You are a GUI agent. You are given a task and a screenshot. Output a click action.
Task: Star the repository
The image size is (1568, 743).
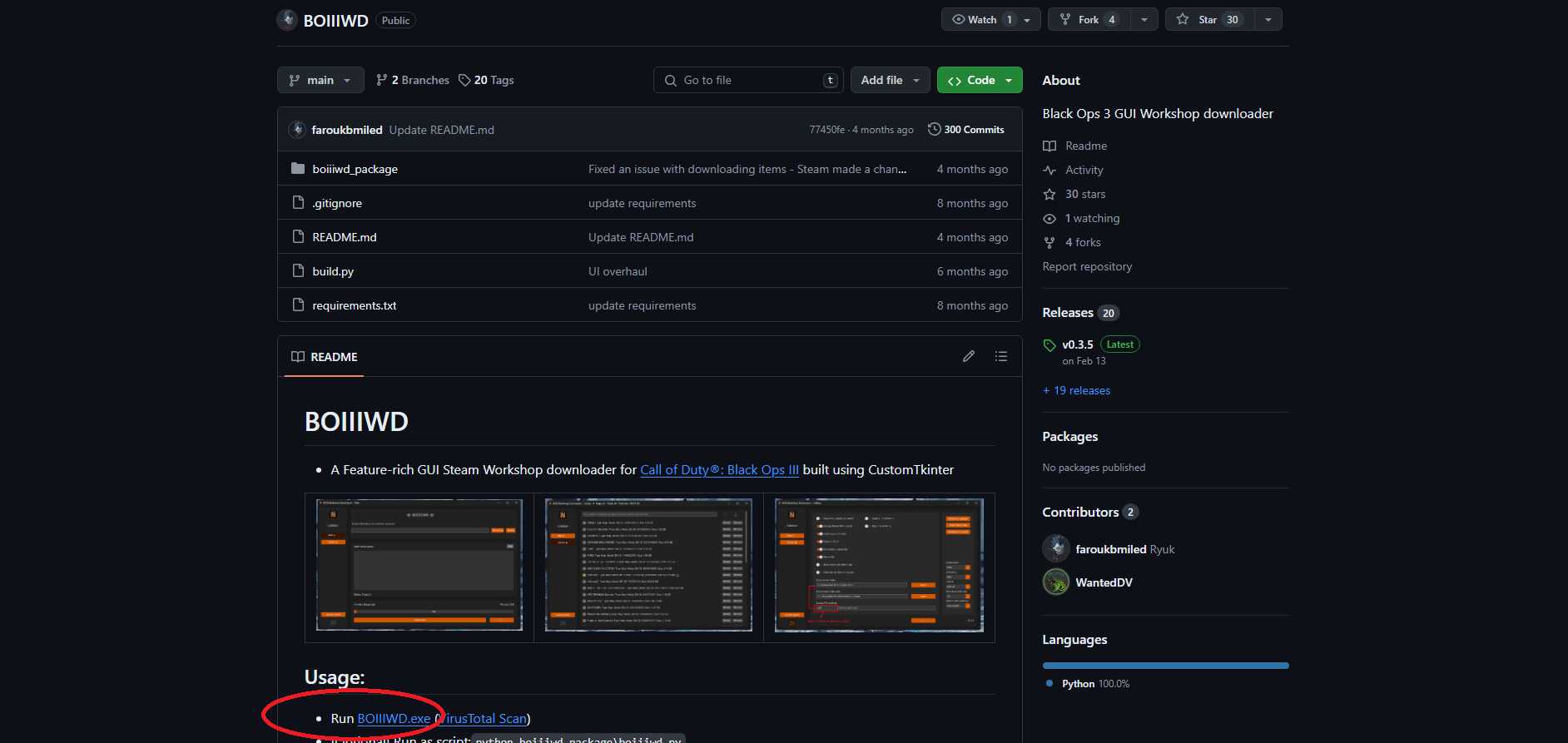tap(1207, 20)
